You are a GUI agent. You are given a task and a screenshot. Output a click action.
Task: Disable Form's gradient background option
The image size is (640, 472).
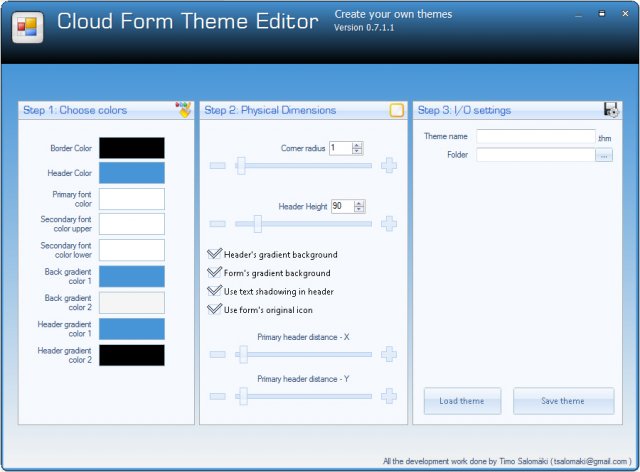point(214,273)
